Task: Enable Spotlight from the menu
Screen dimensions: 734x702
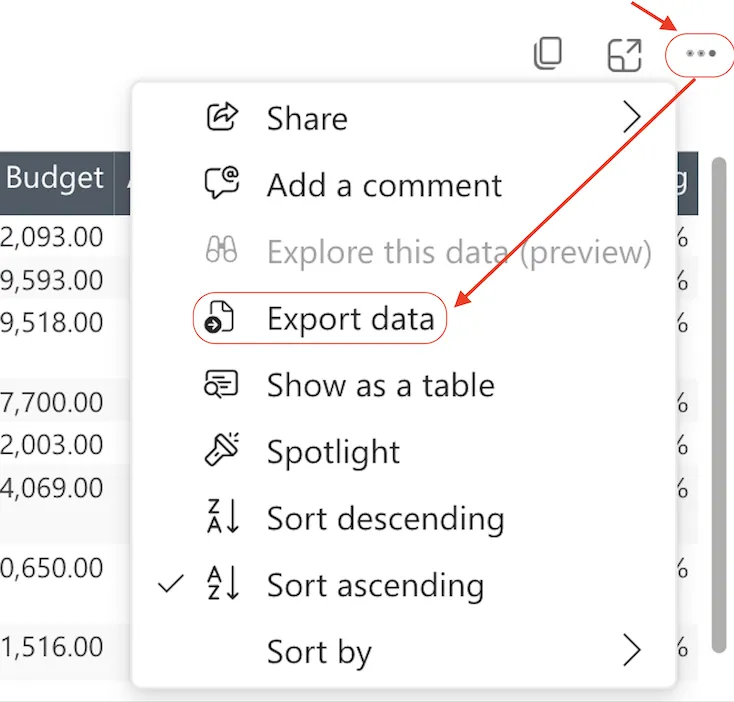Action: pos(404,451)
